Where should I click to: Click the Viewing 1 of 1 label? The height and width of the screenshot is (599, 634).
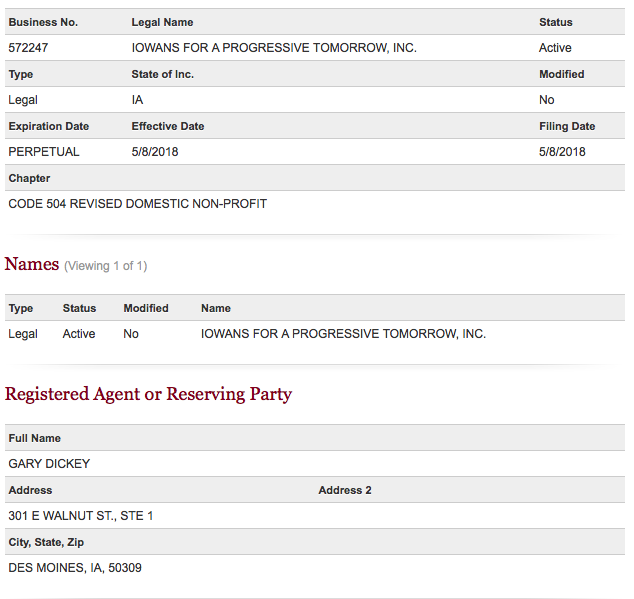106,266
